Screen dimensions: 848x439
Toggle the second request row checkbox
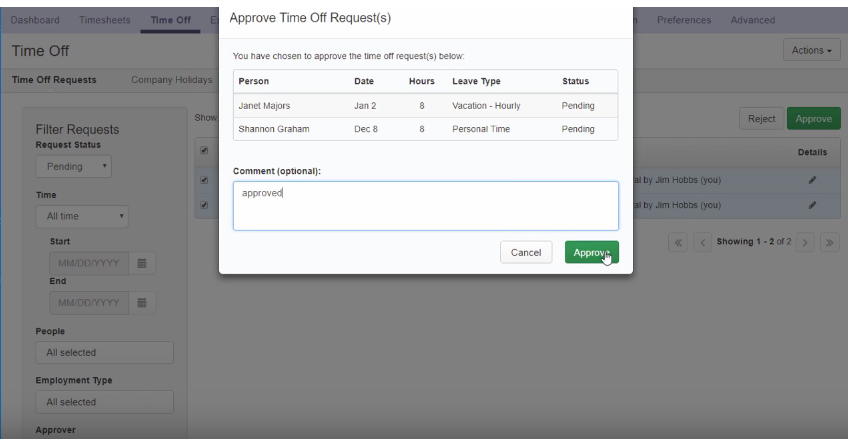point(205,205)
